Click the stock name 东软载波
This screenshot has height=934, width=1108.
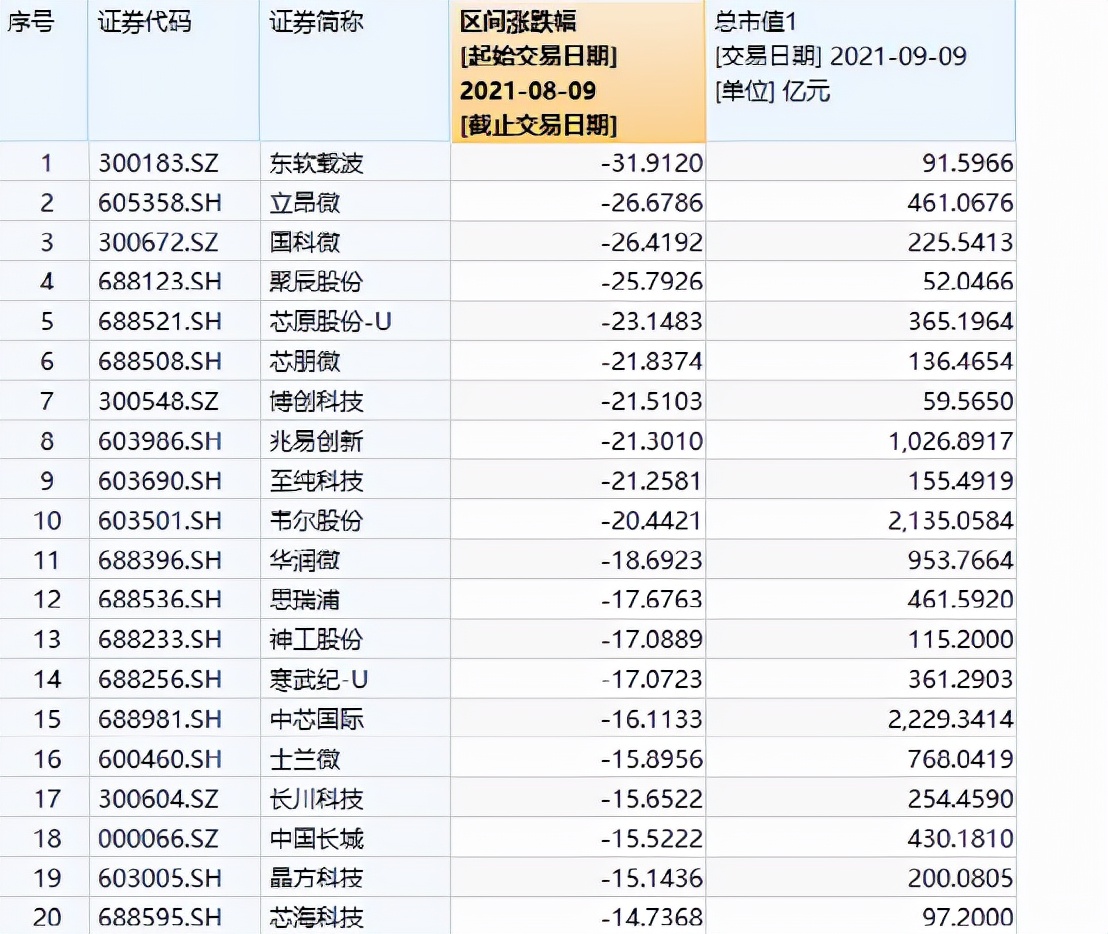316,163
